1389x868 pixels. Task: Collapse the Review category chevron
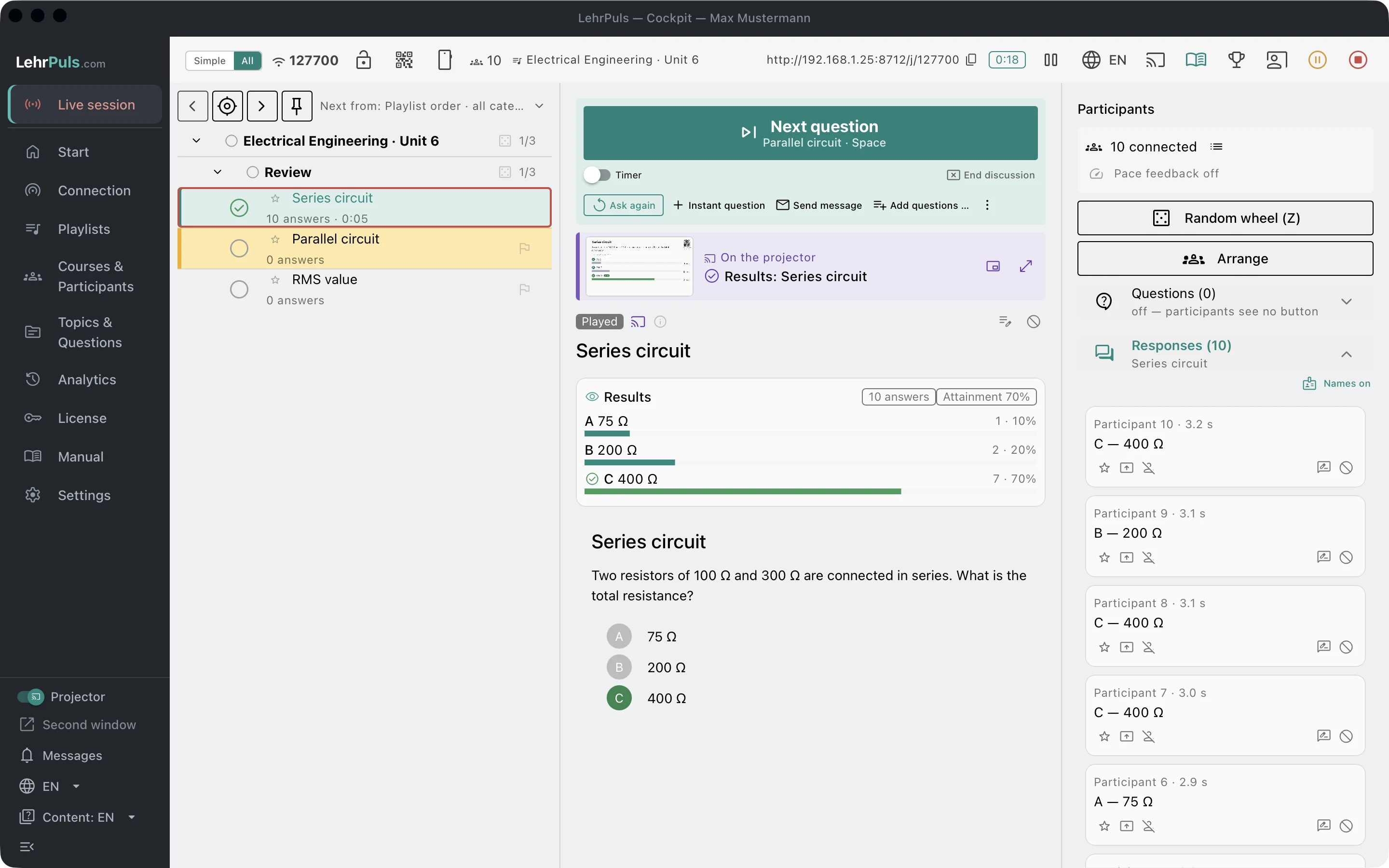(x=218, y=172)
